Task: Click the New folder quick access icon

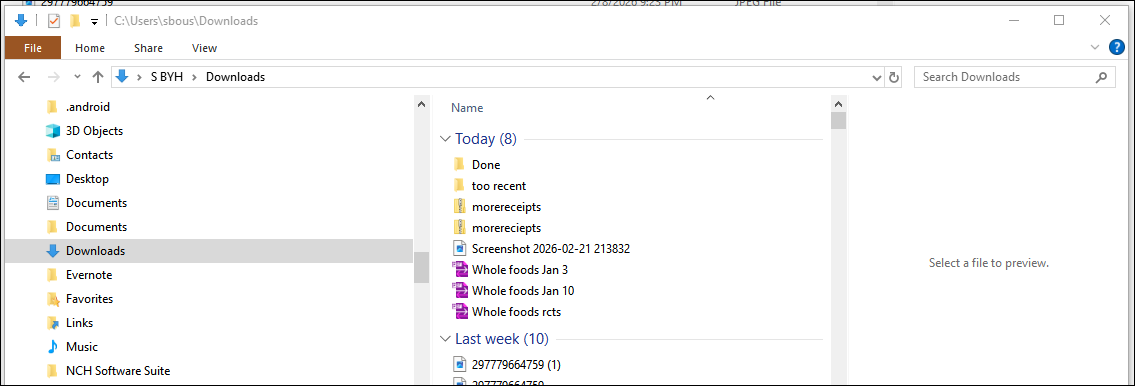Action: pyautogui.click(x=74, y=21)
